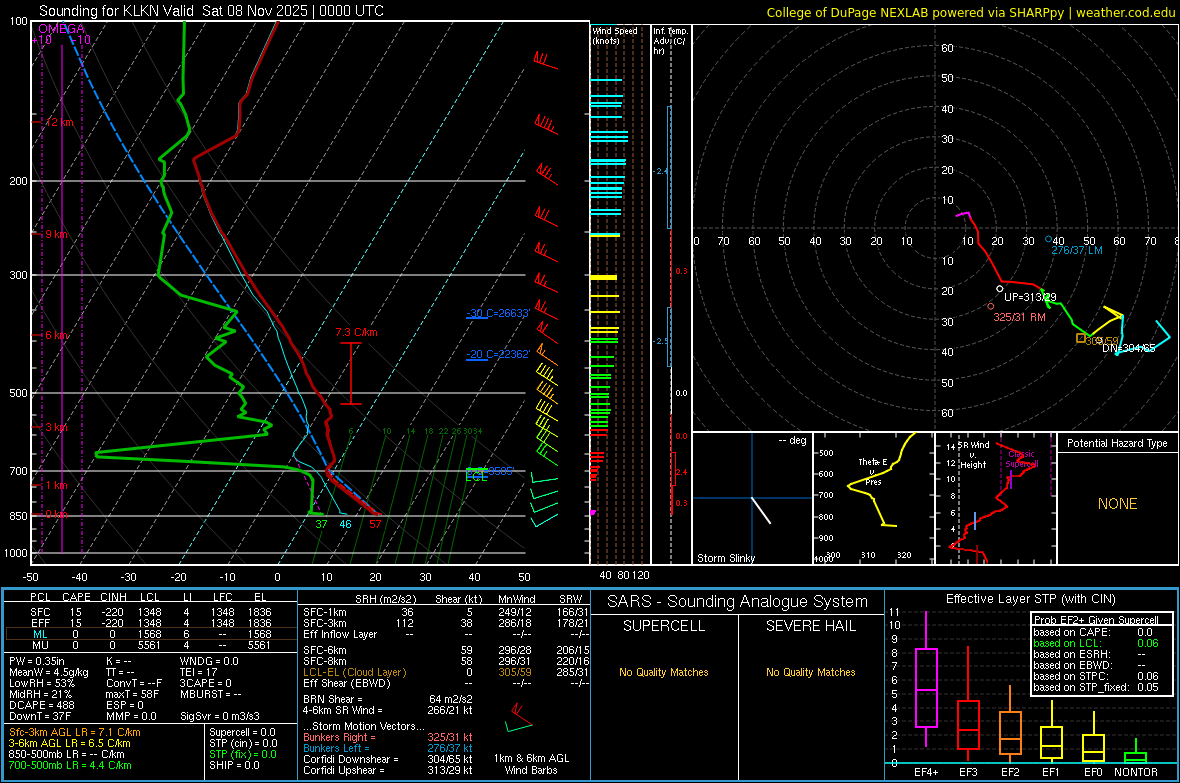Click the 'SR Wind v. Height' inset label
The width and height of the screenshot is (1180, 783).
coord(974,455)
